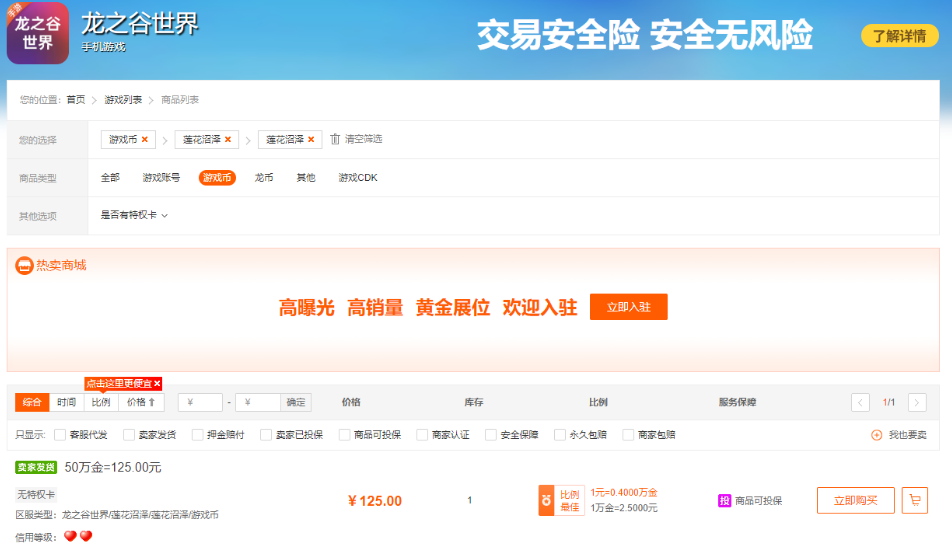Check the 卖家发货 filter box
Screen dimensions: 952x548
click(x=129, y=435)
